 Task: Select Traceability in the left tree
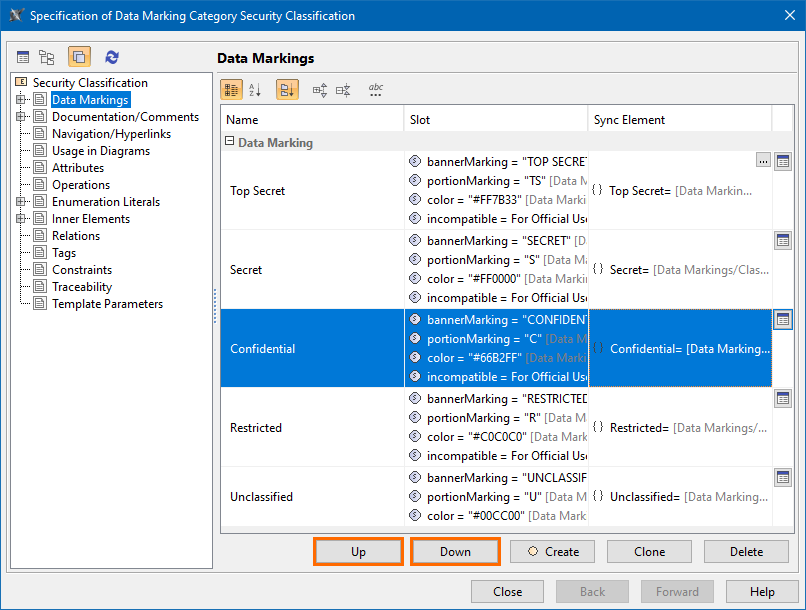click(x=82, y=287)
